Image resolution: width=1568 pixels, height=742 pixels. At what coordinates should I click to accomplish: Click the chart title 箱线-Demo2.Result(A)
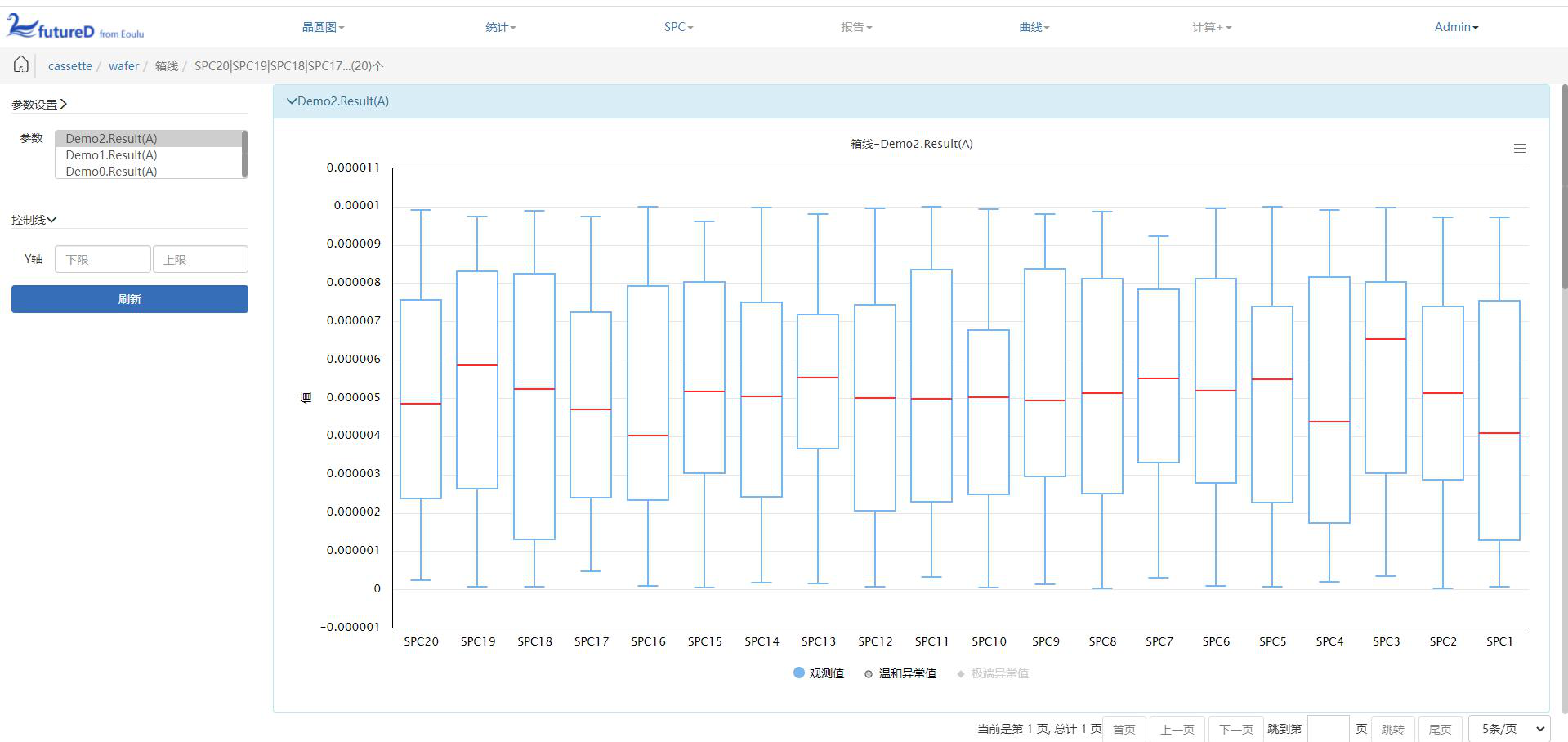point(911,144)
